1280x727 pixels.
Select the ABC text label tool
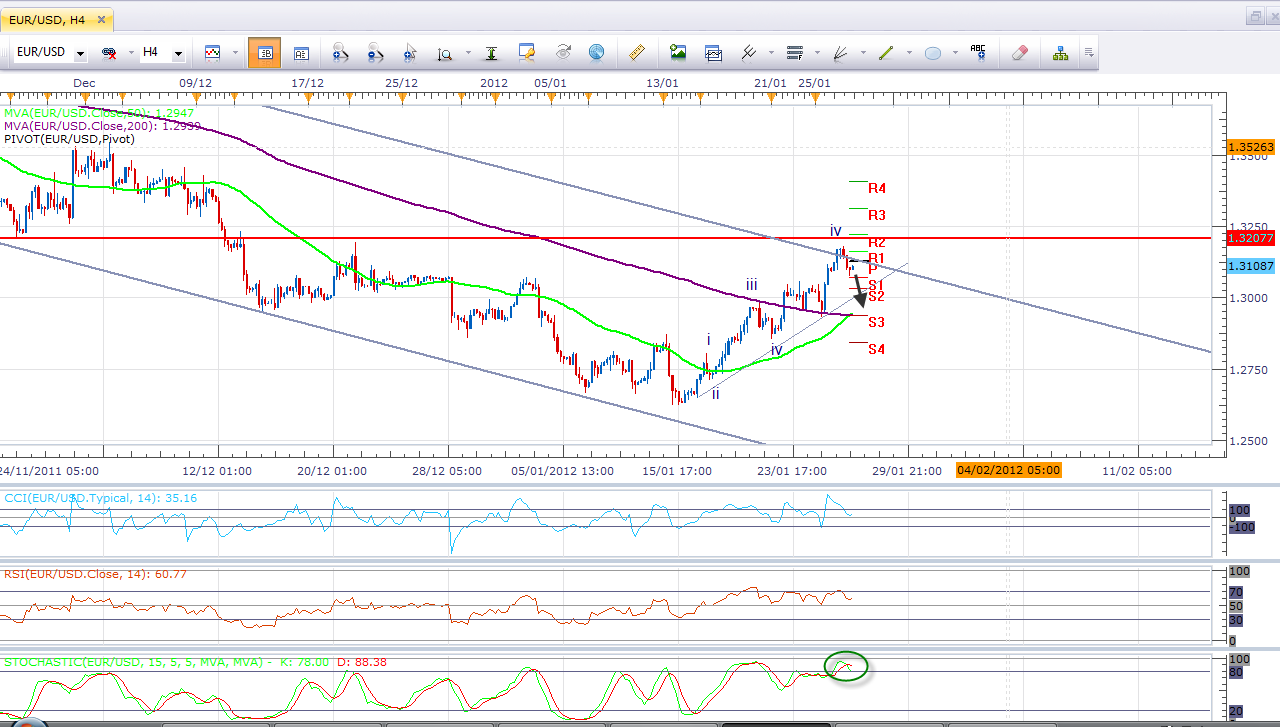pos(978,53)
